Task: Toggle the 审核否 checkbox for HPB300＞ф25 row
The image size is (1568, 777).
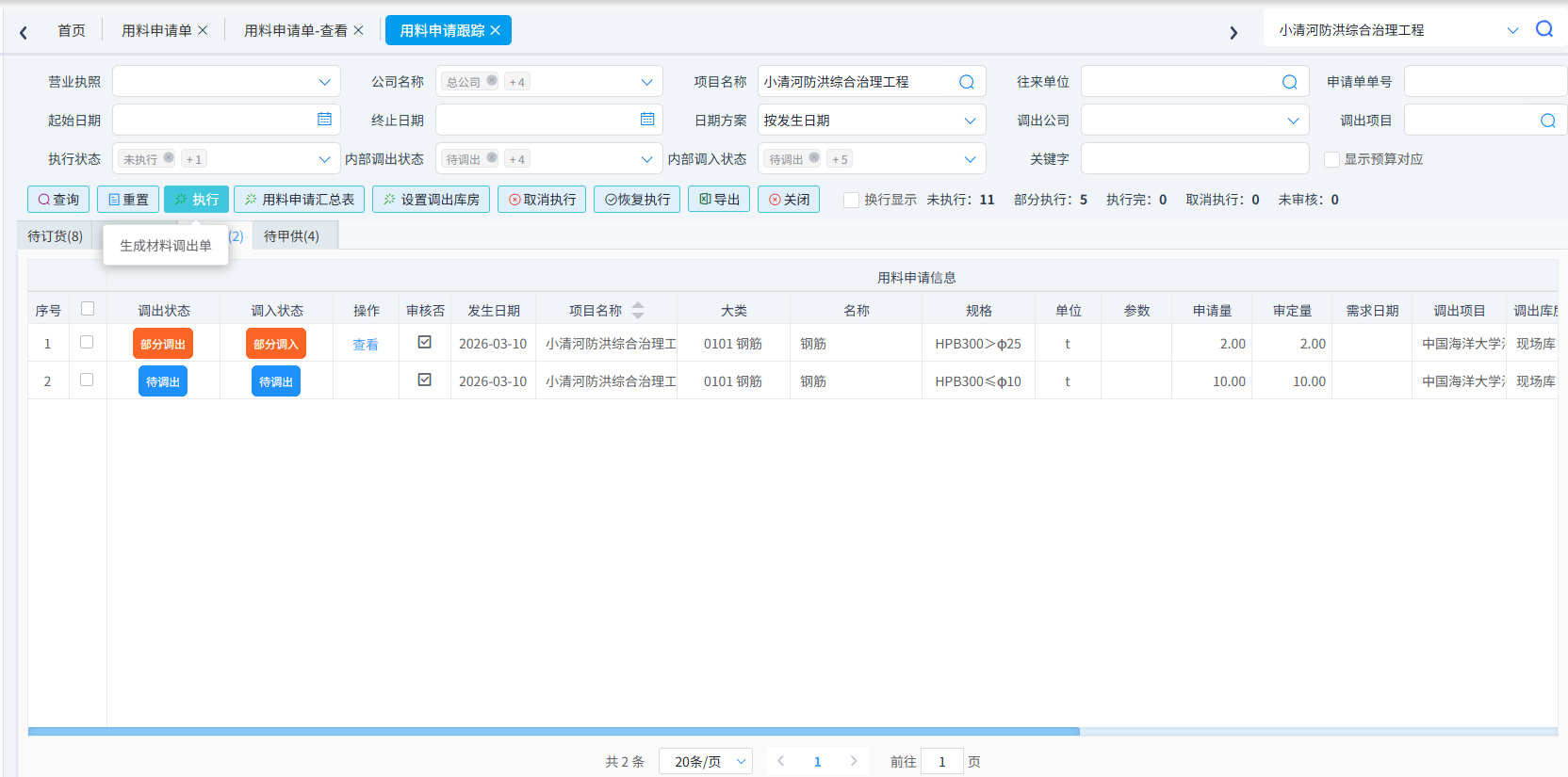Action: [425, 343]
